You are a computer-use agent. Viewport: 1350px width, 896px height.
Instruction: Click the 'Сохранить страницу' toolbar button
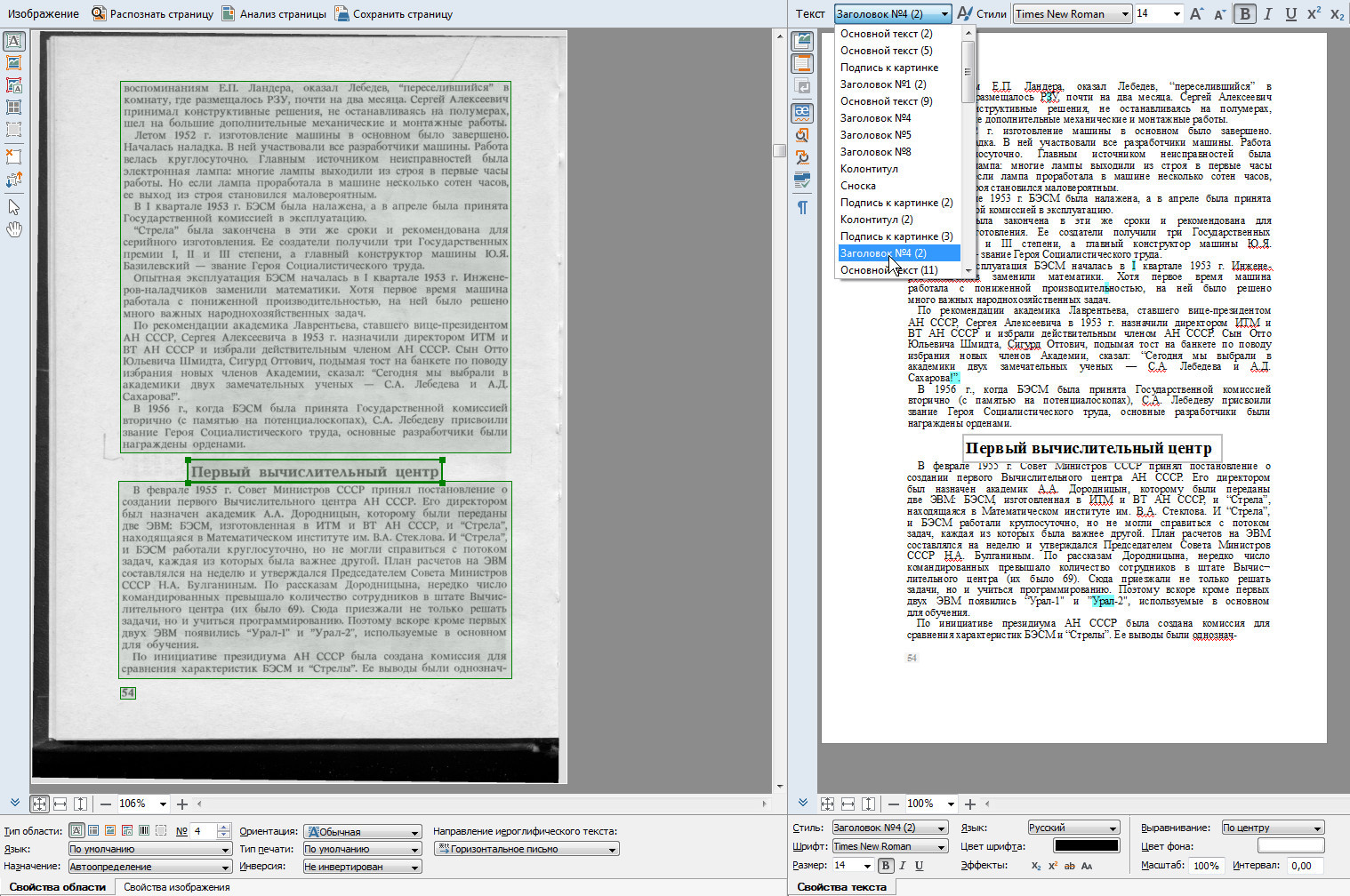pos(393,13)
